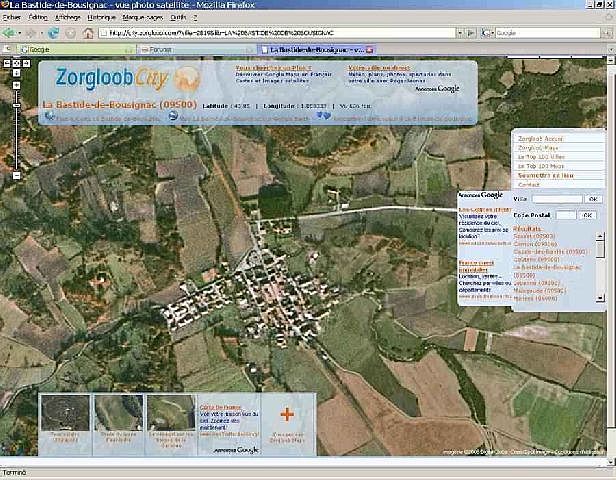The image size is (616, 480).
Task: Click the results list scroll-down arrow
Action: [600, 298]
